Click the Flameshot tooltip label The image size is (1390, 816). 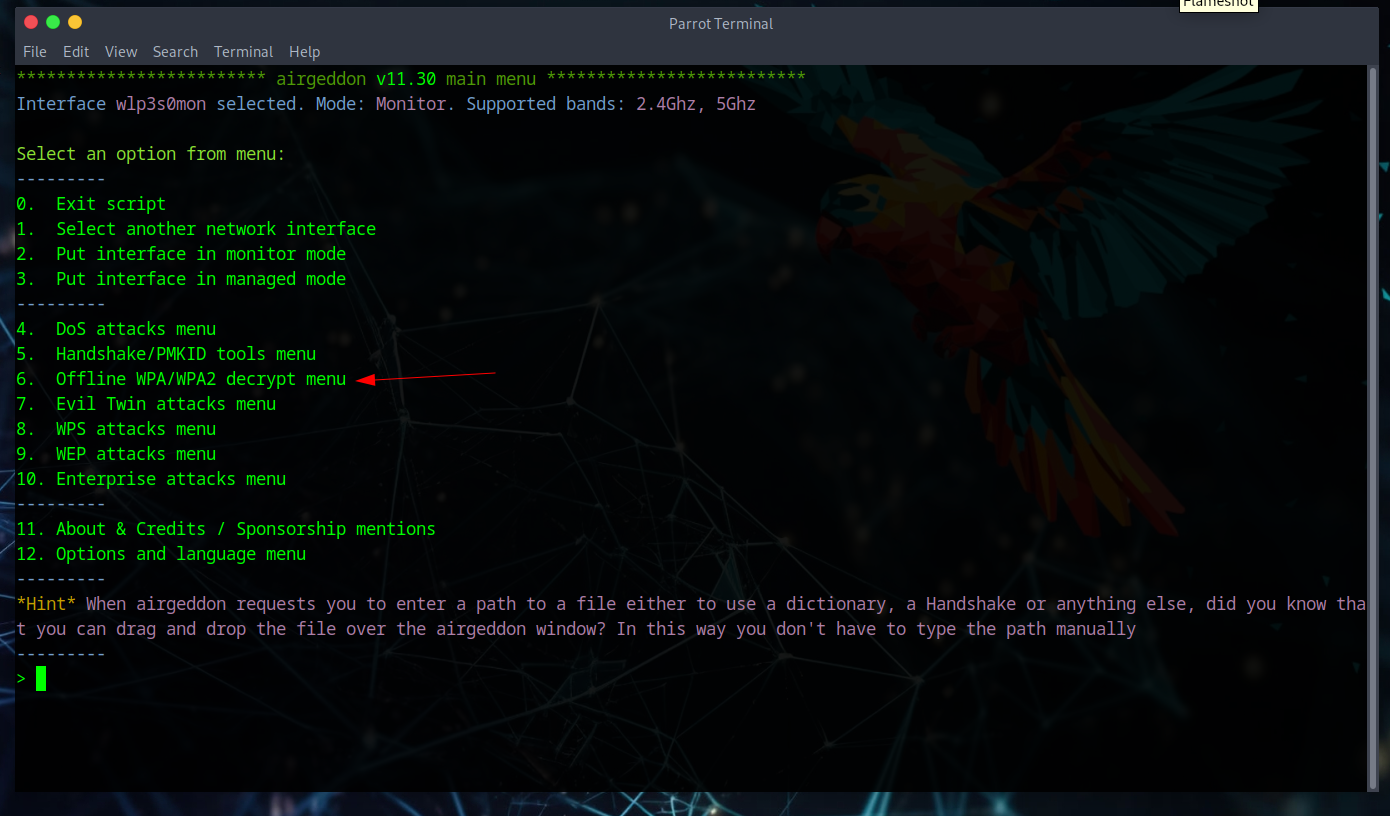click(1217, 4)
